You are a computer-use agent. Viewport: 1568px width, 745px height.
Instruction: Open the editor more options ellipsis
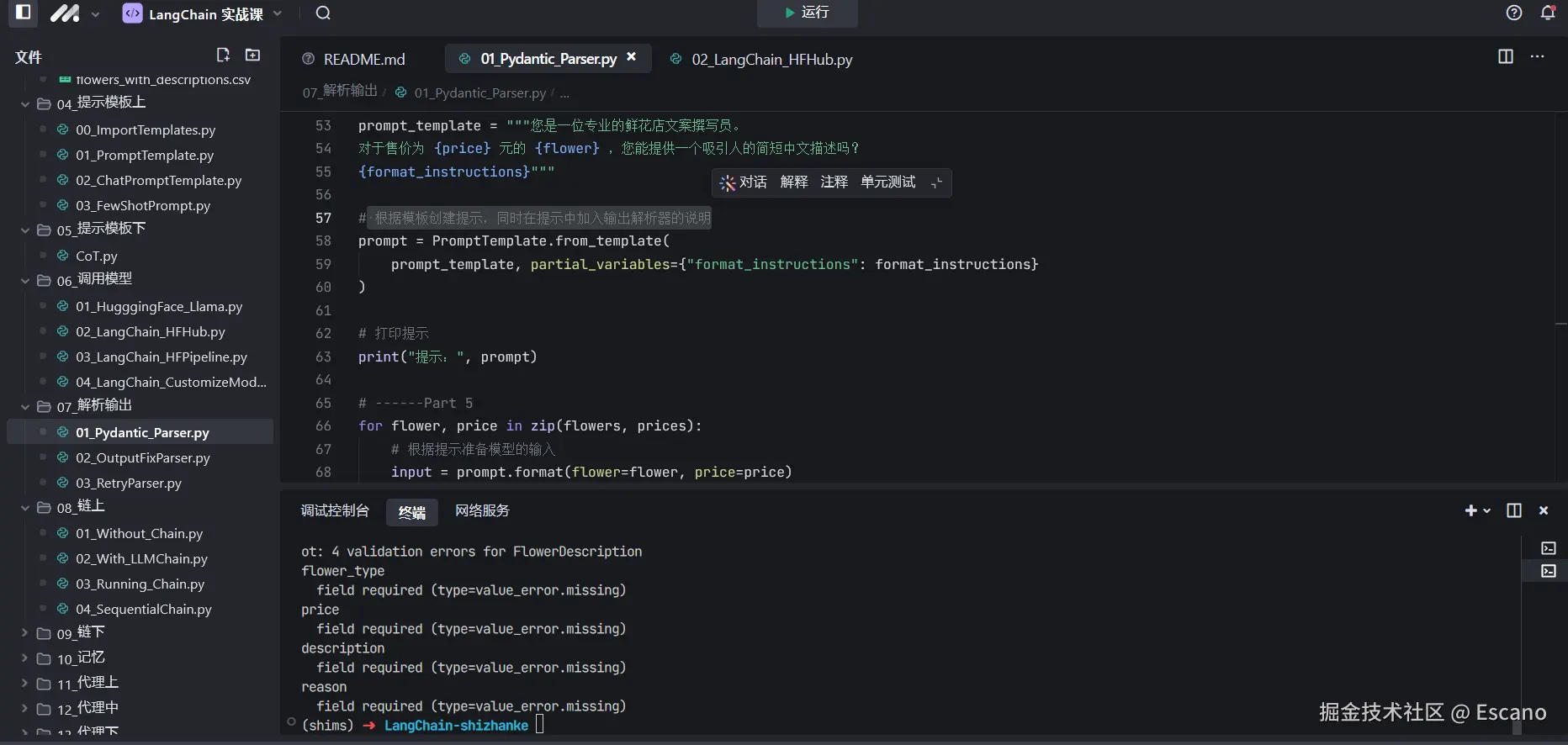coord(1537,56)
